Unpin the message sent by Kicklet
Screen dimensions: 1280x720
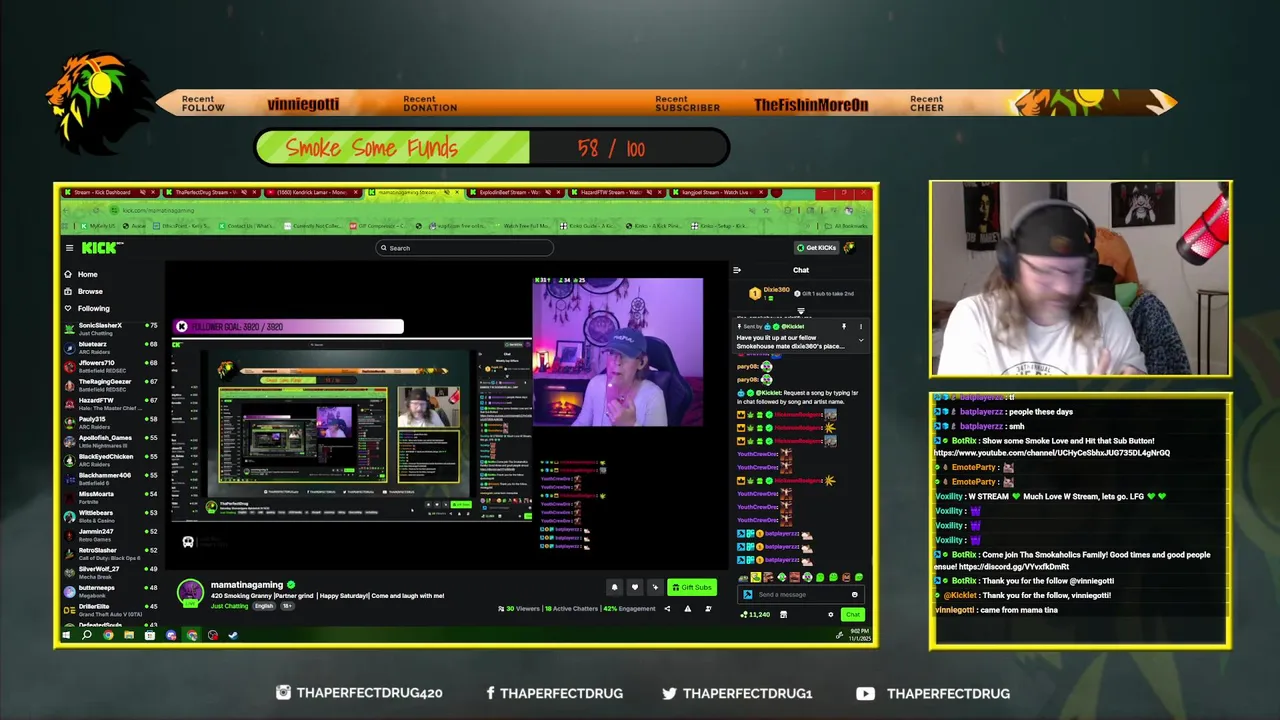pyautogui.click(x=844, y=327)
